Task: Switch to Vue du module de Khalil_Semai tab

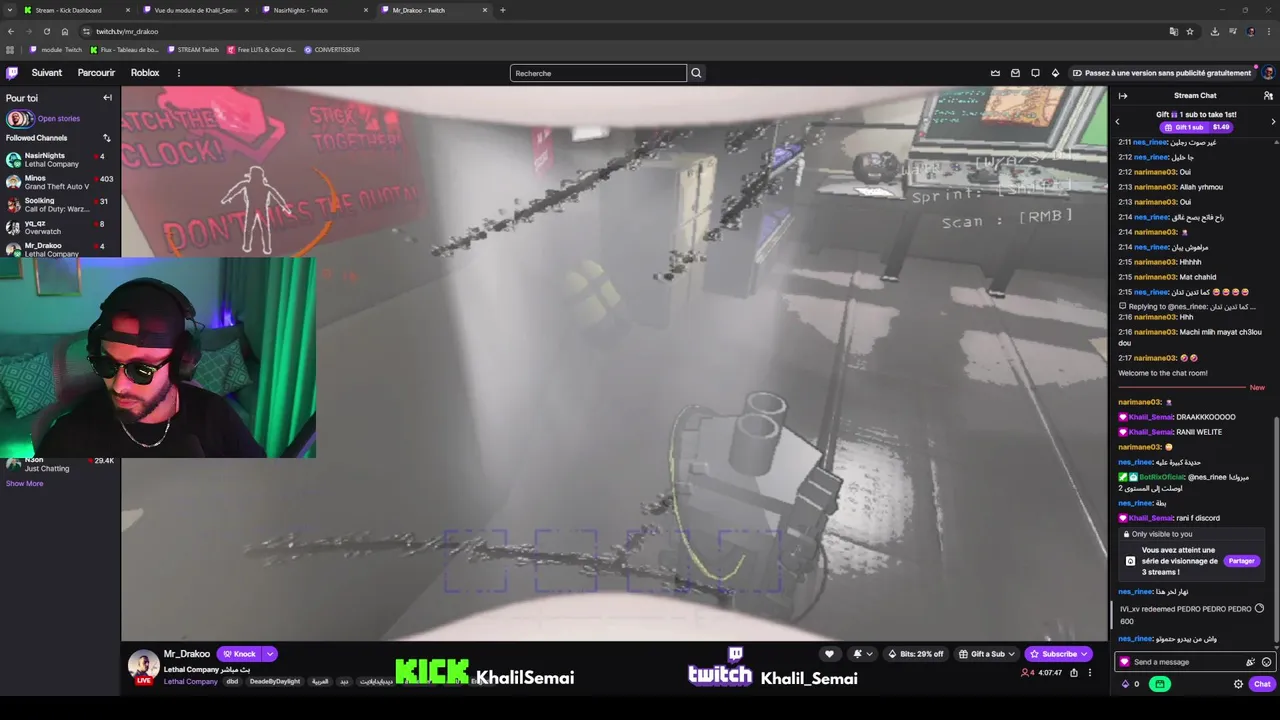Action: point(196,10)
